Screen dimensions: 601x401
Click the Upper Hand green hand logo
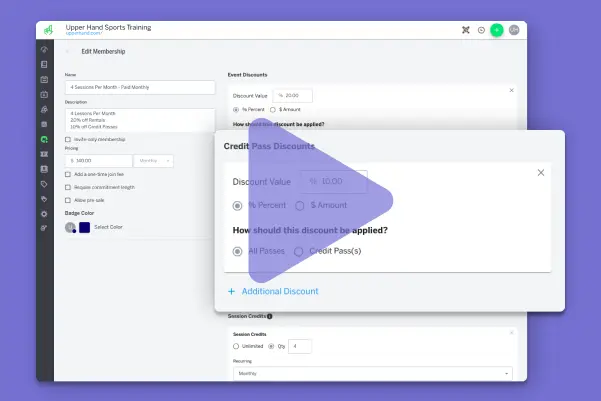click(x=48, y=30)
